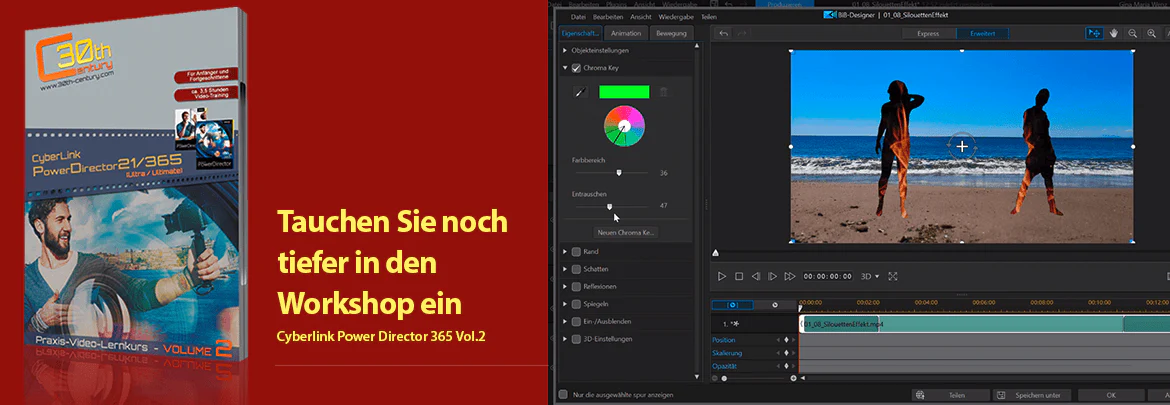Image resolution: width=1170 pixels, height=405 pixels.
Task: Switch to the Bewegung tab
Action: [671, 34]
